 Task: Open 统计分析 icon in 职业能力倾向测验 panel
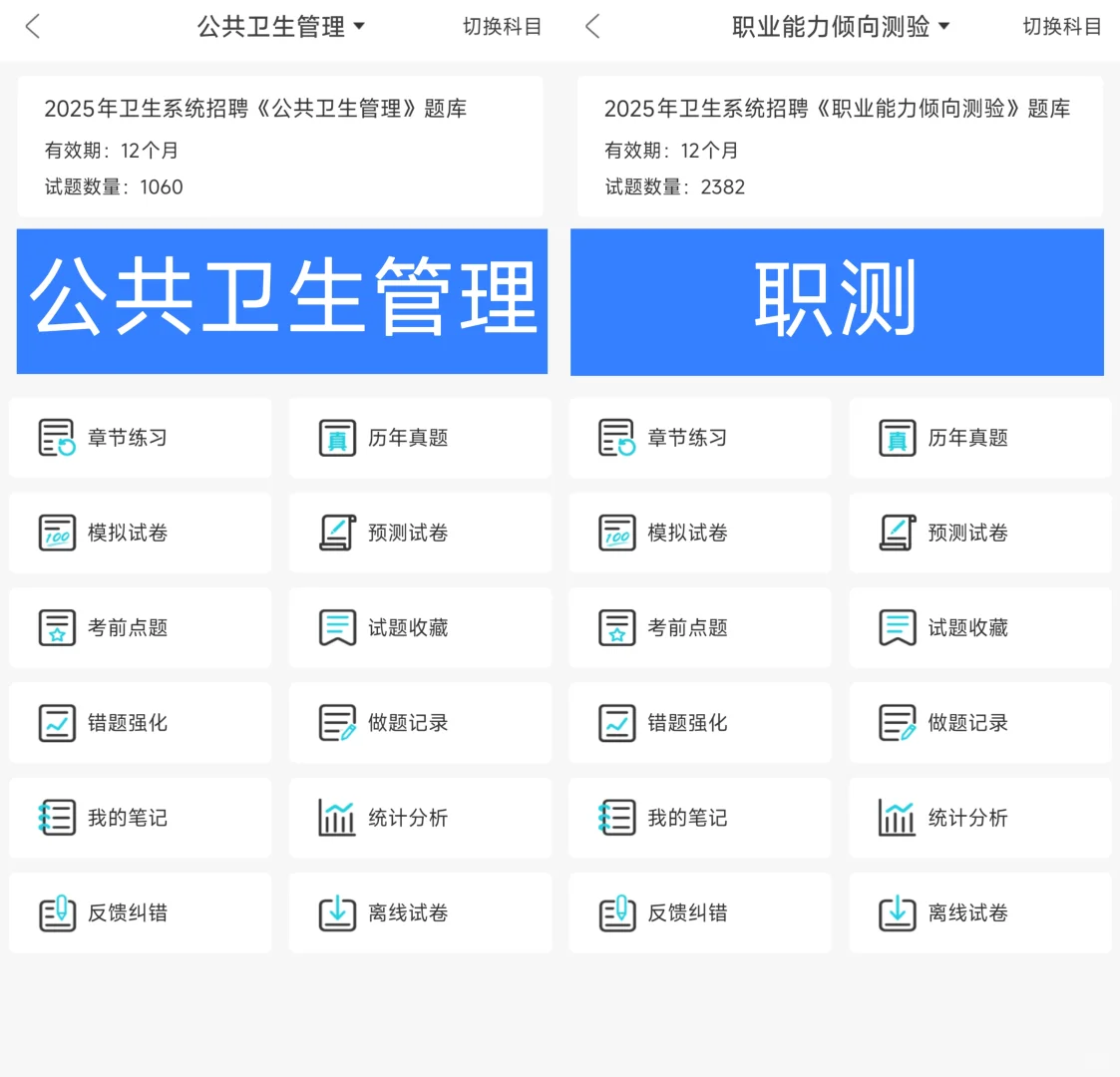[x=898, y=817]
